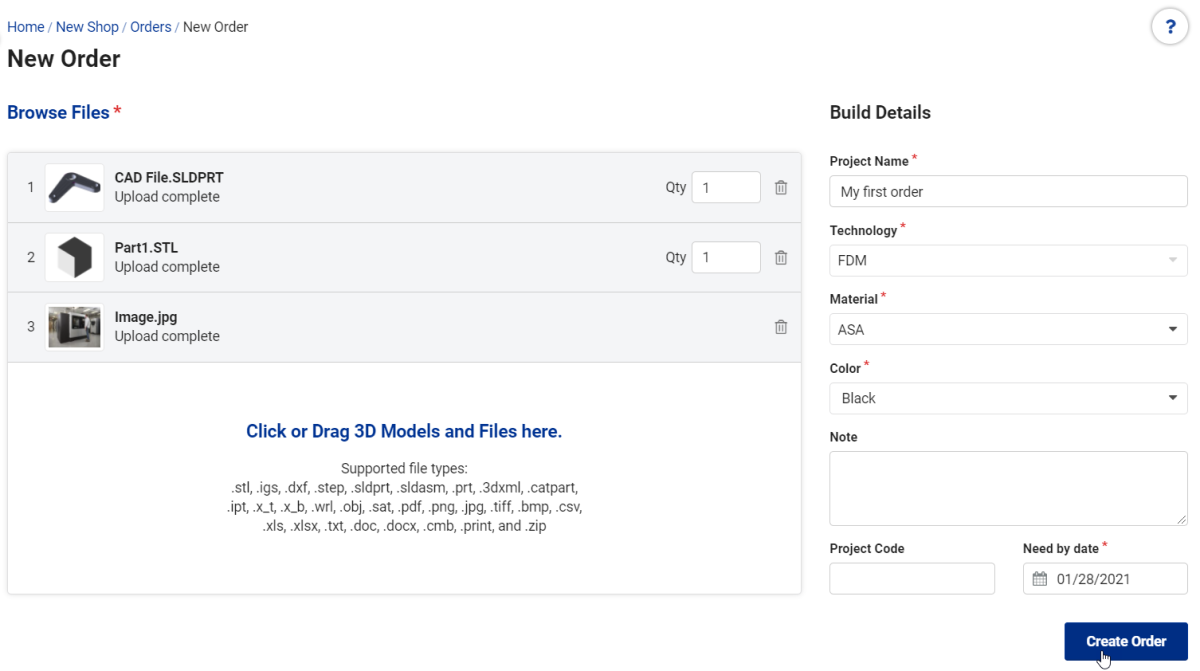Select the CAD File.SLDPRT file name

coord(169,177)
